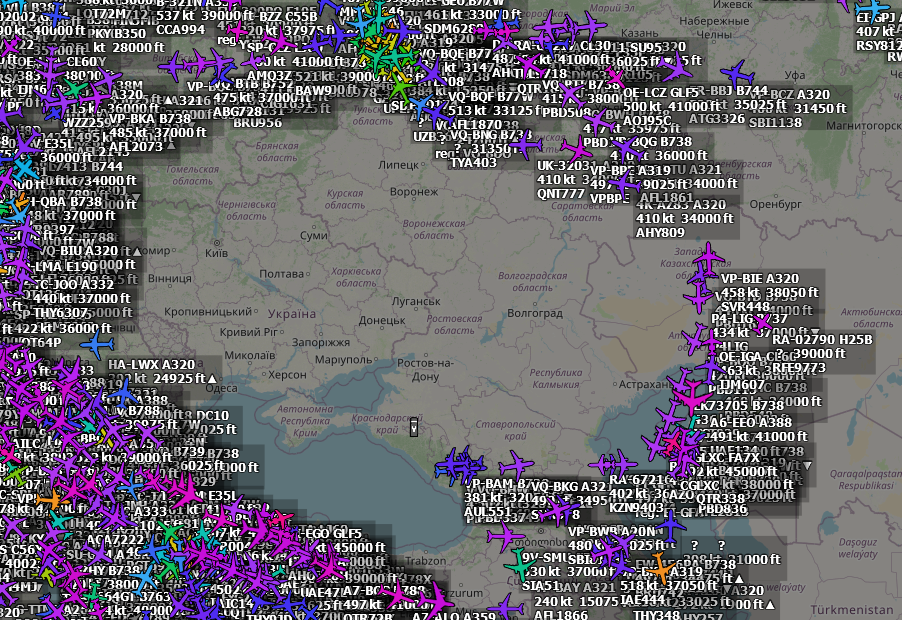Select the purple aircraft above VP-BIE A320 label
This screenshot has width=902, height=620.
point(708,258)
